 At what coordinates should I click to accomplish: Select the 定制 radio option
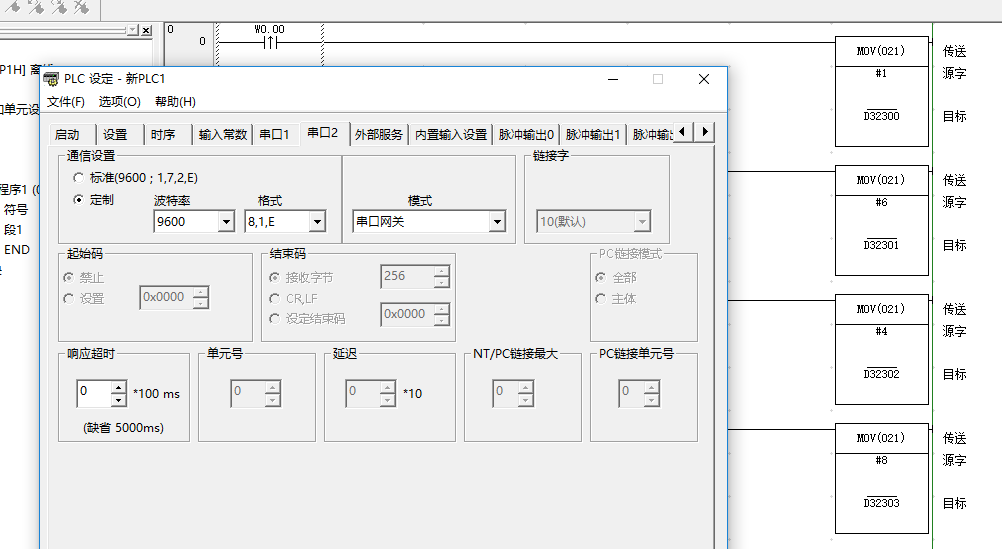(x=79, y=199)
